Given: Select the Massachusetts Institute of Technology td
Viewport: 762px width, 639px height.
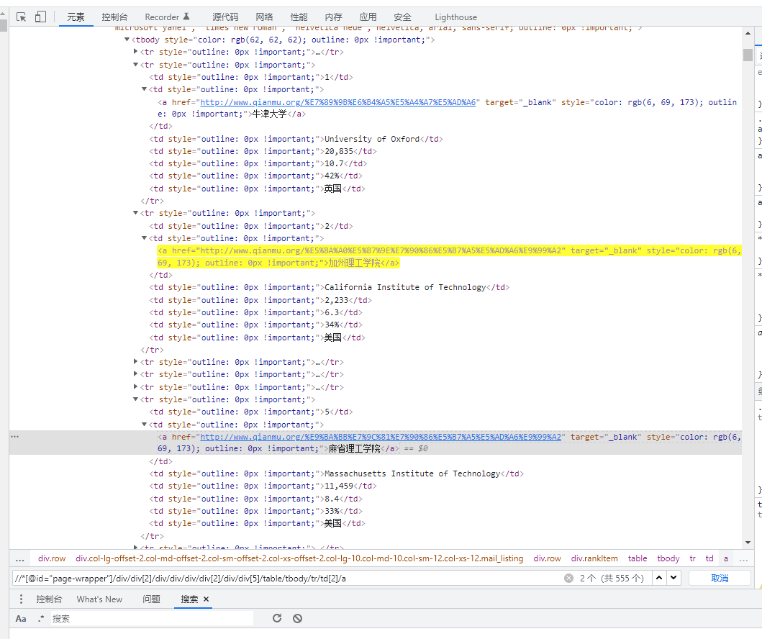Looking at the screenshot, I should [x=336, y=473].
